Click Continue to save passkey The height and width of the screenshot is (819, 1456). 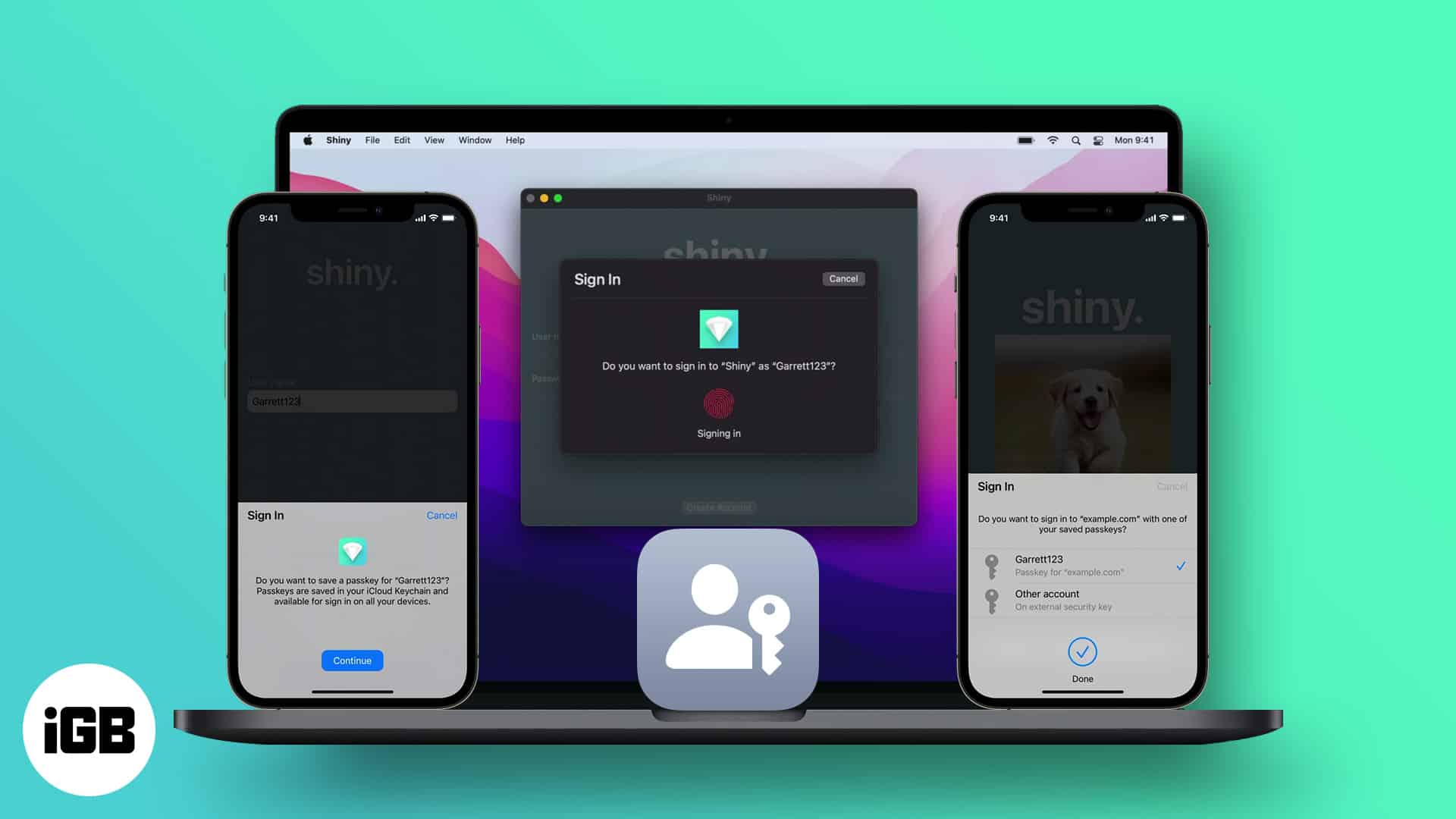pos(351,660)
